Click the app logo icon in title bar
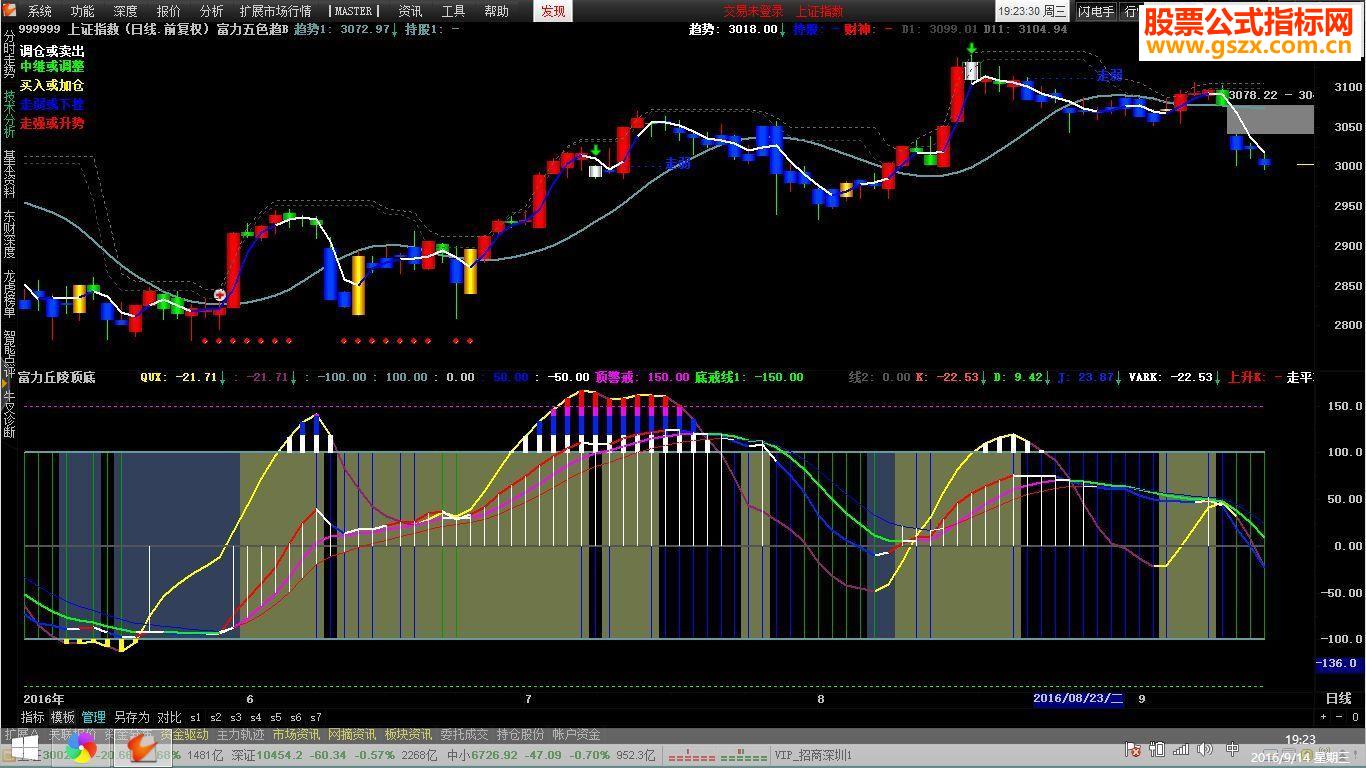The image size is (1366, 768). tap(9, 11)
